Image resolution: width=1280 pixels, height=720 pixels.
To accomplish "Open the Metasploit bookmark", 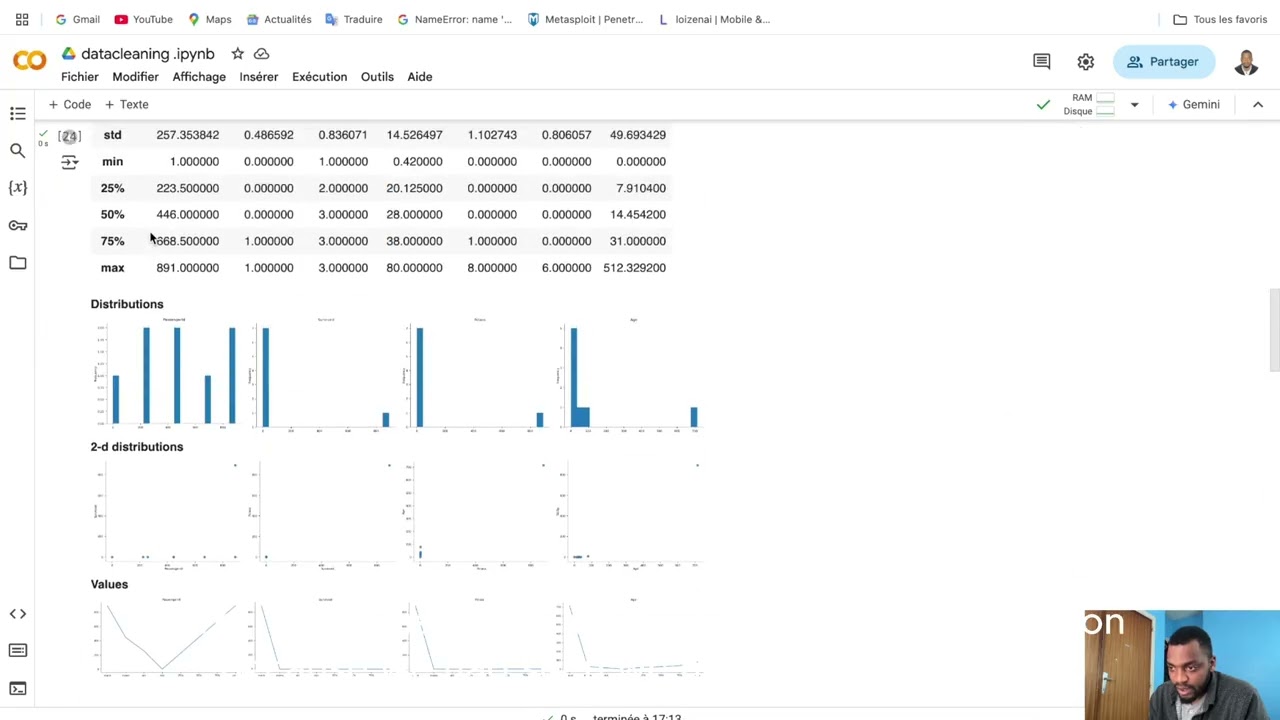I will coord(585,19).
